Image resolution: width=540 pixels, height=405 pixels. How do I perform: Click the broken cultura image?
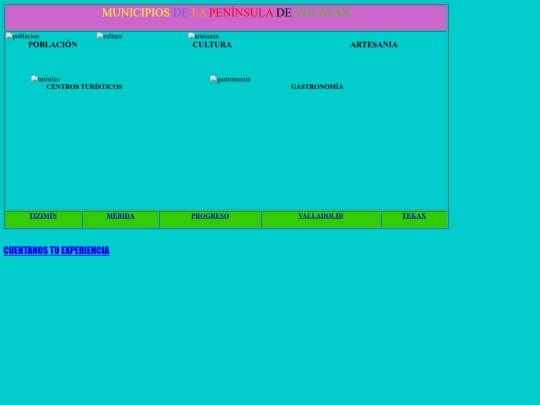point(110,36)
